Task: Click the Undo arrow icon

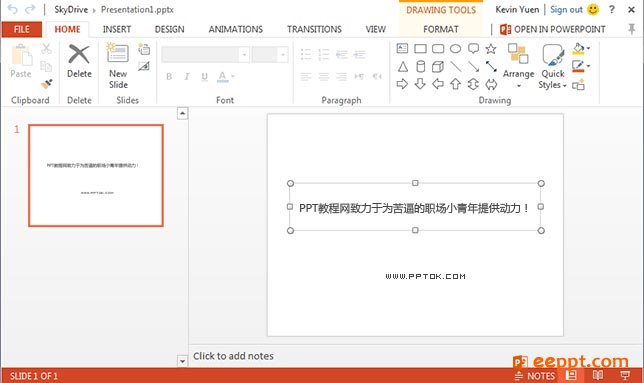Action: [13, 9]
